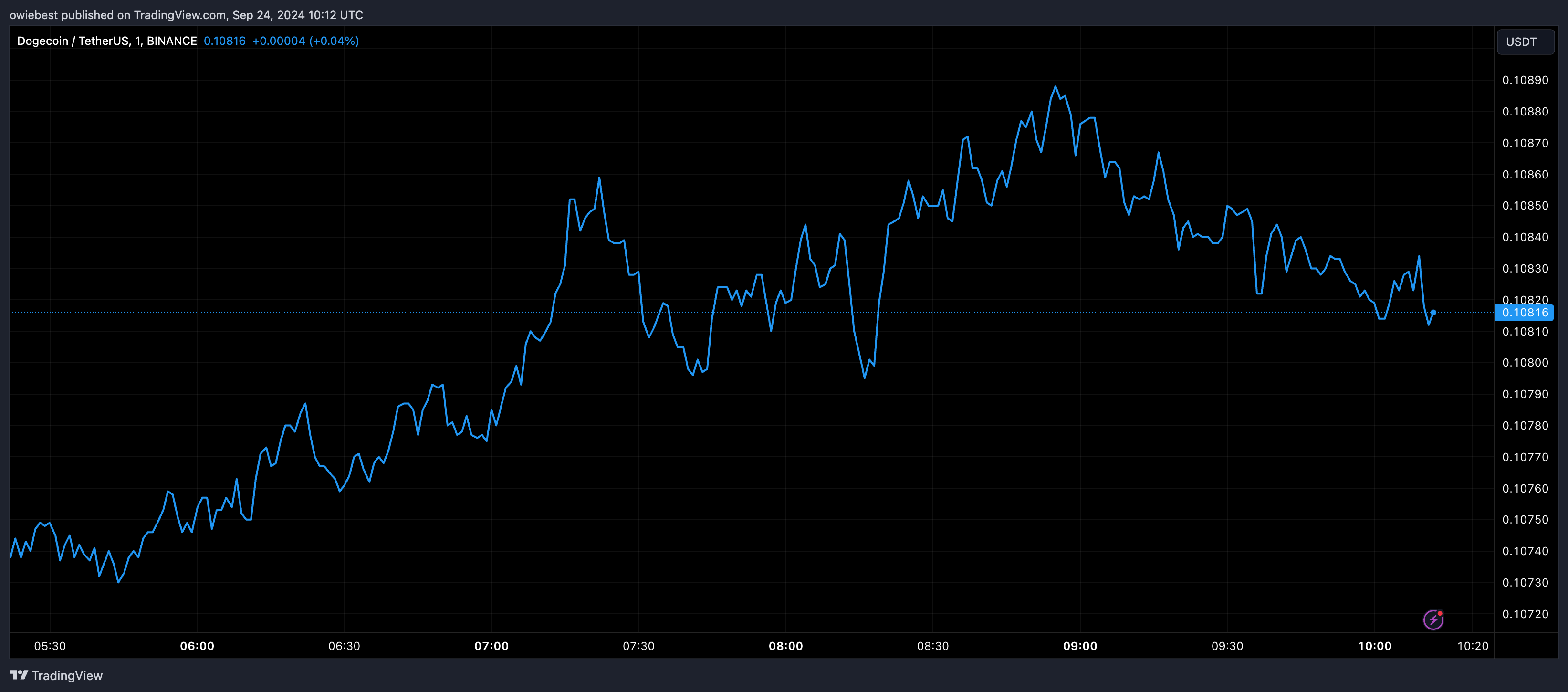Click the price axis label 0.10850
The image size is (1568, 692).
pos(1525,206)
